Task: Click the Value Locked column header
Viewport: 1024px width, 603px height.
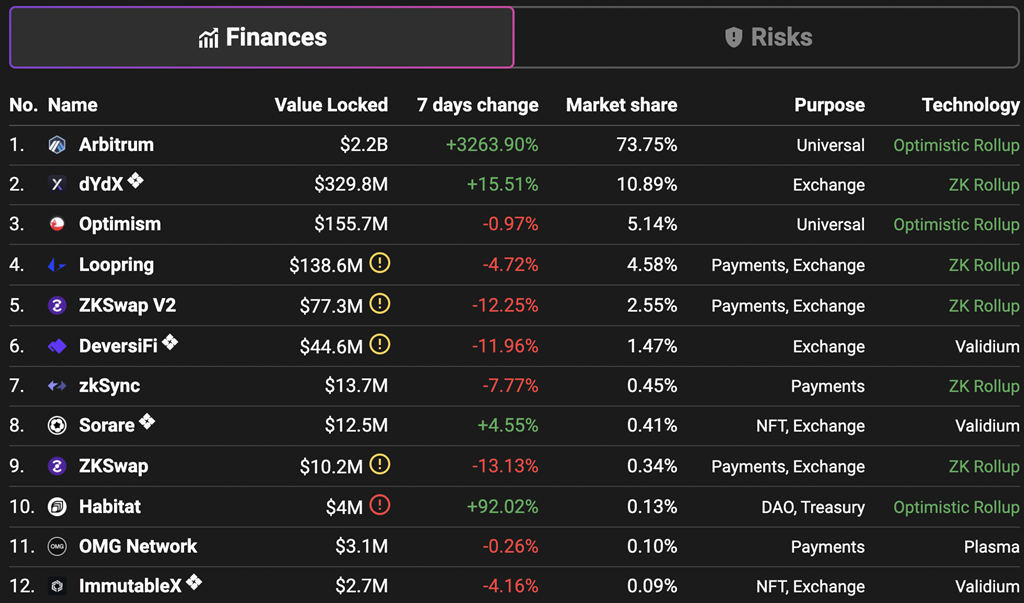Action: (x=331, y=105)
